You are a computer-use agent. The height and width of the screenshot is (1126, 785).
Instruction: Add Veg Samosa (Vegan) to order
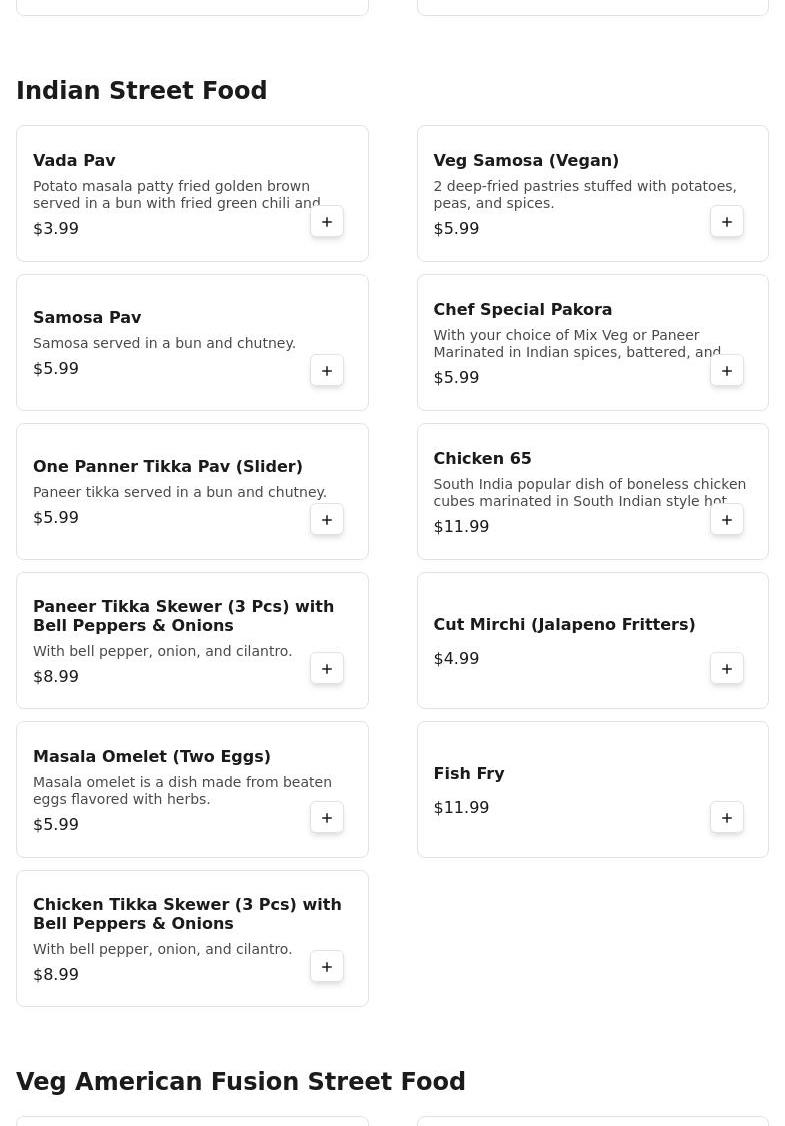727,222
